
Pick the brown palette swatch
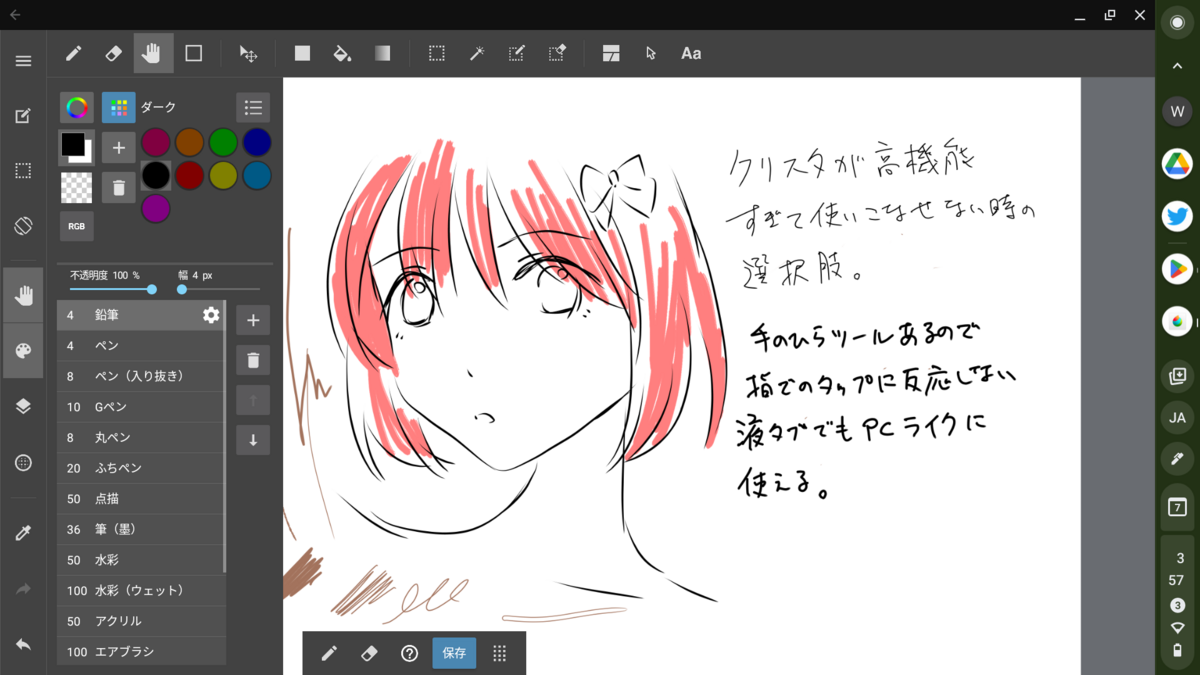pos(189,142)
